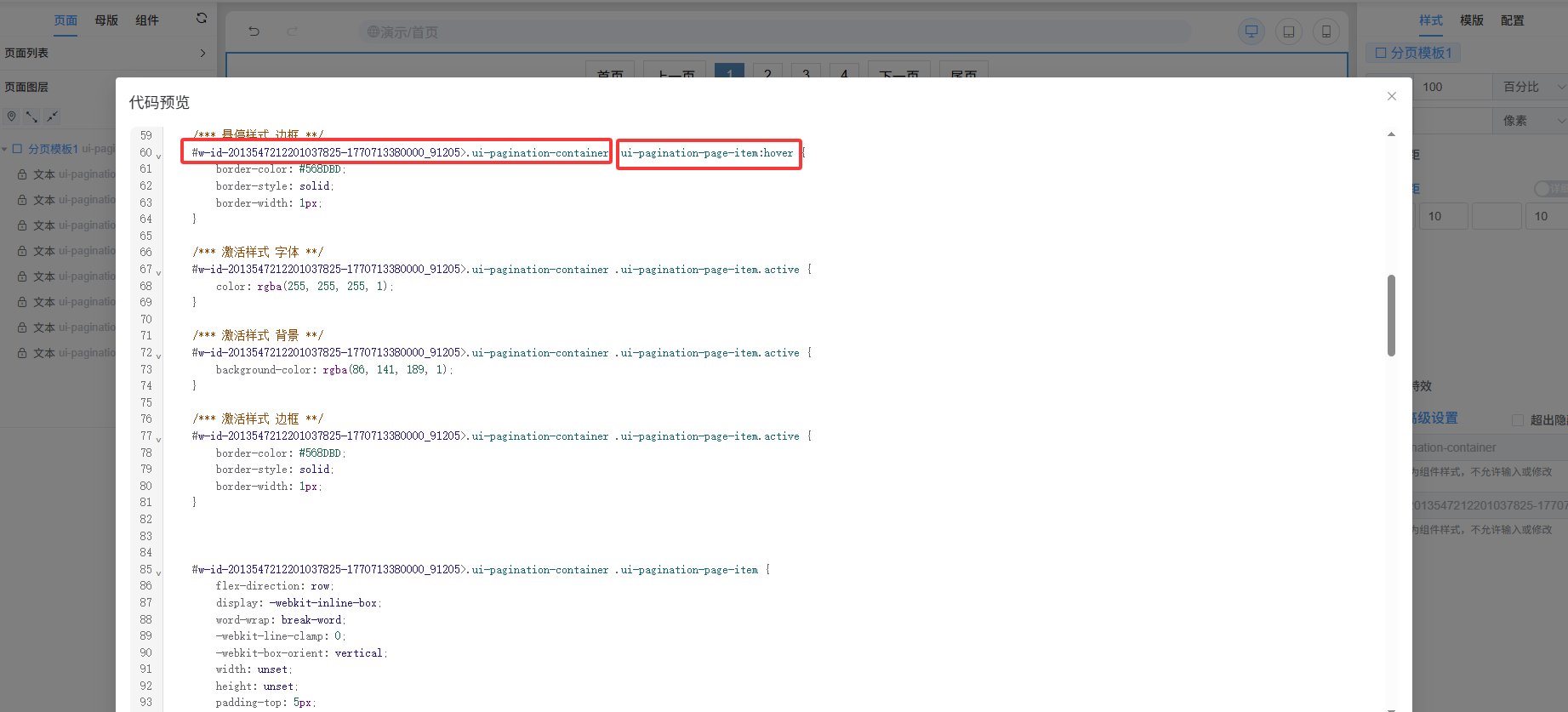Click the 分页模板1 component tag button
This screenshot has height=712, width=1568.
coord(1413,53)
